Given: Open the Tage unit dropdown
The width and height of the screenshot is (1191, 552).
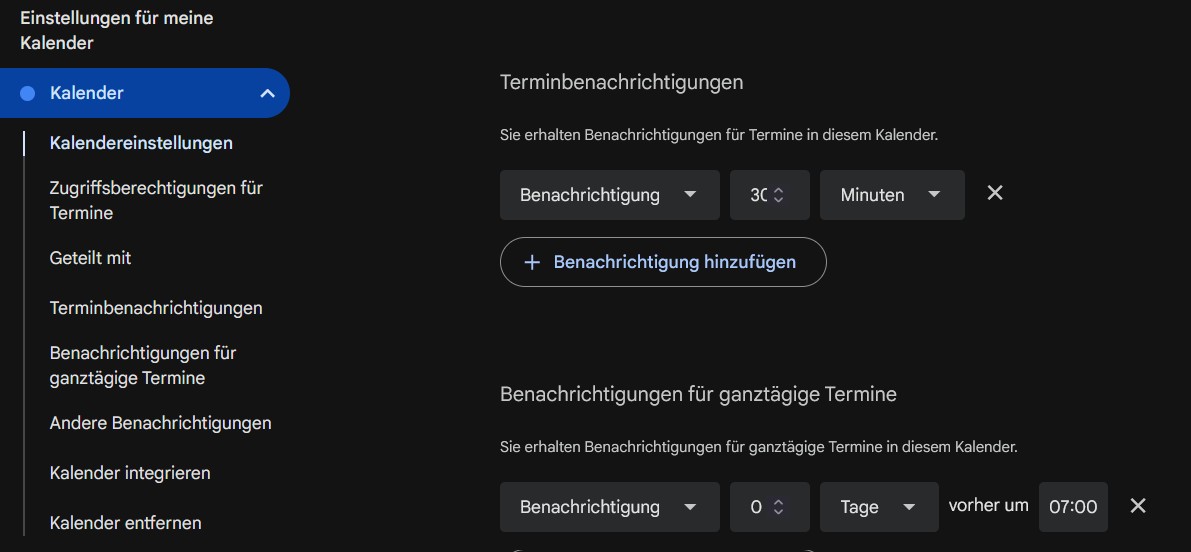Looking at the screenshot, I should point(878,507).
